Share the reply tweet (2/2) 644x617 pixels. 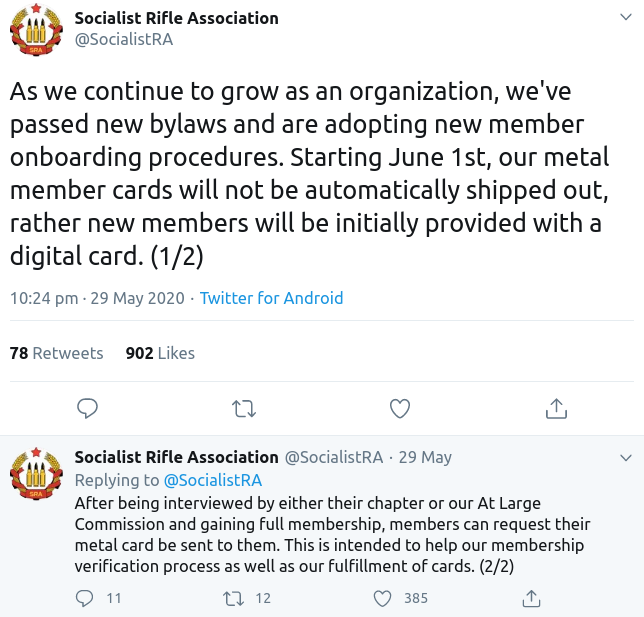pos(531,599)
